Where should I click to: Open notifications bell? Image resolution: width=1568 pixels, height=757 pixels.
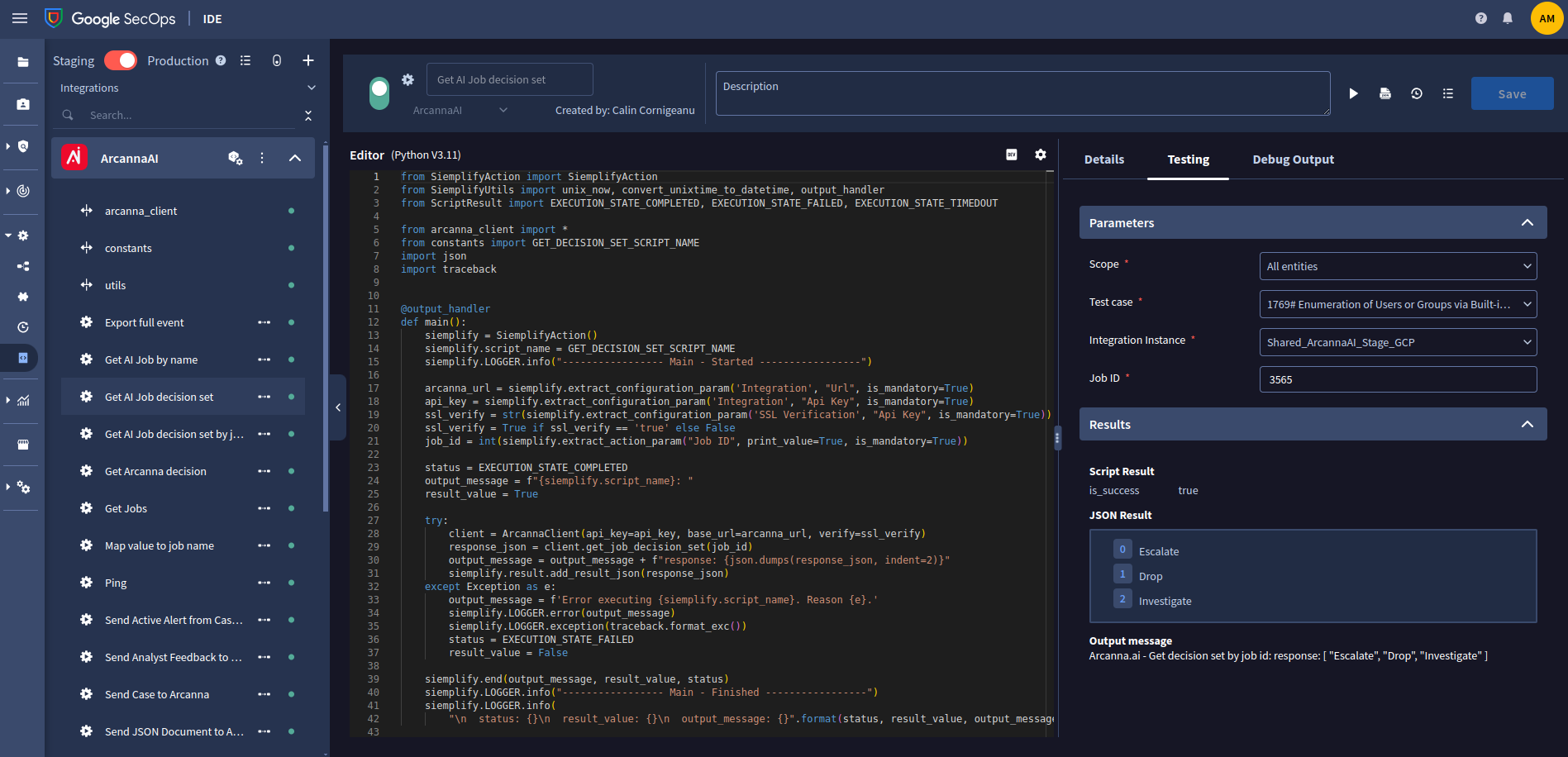pos(1508,18)
